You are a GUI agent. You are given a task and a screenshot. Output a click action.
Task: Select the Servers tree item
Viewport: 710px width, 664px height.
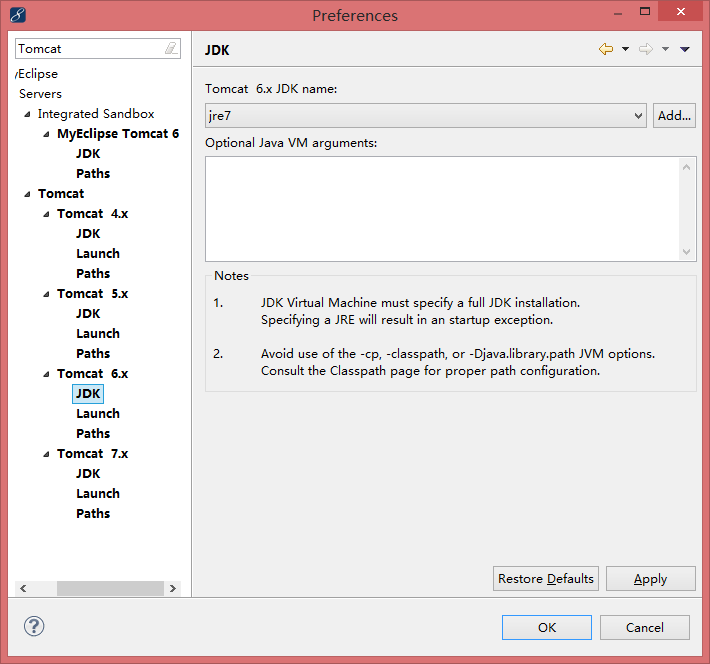point(40,94)
